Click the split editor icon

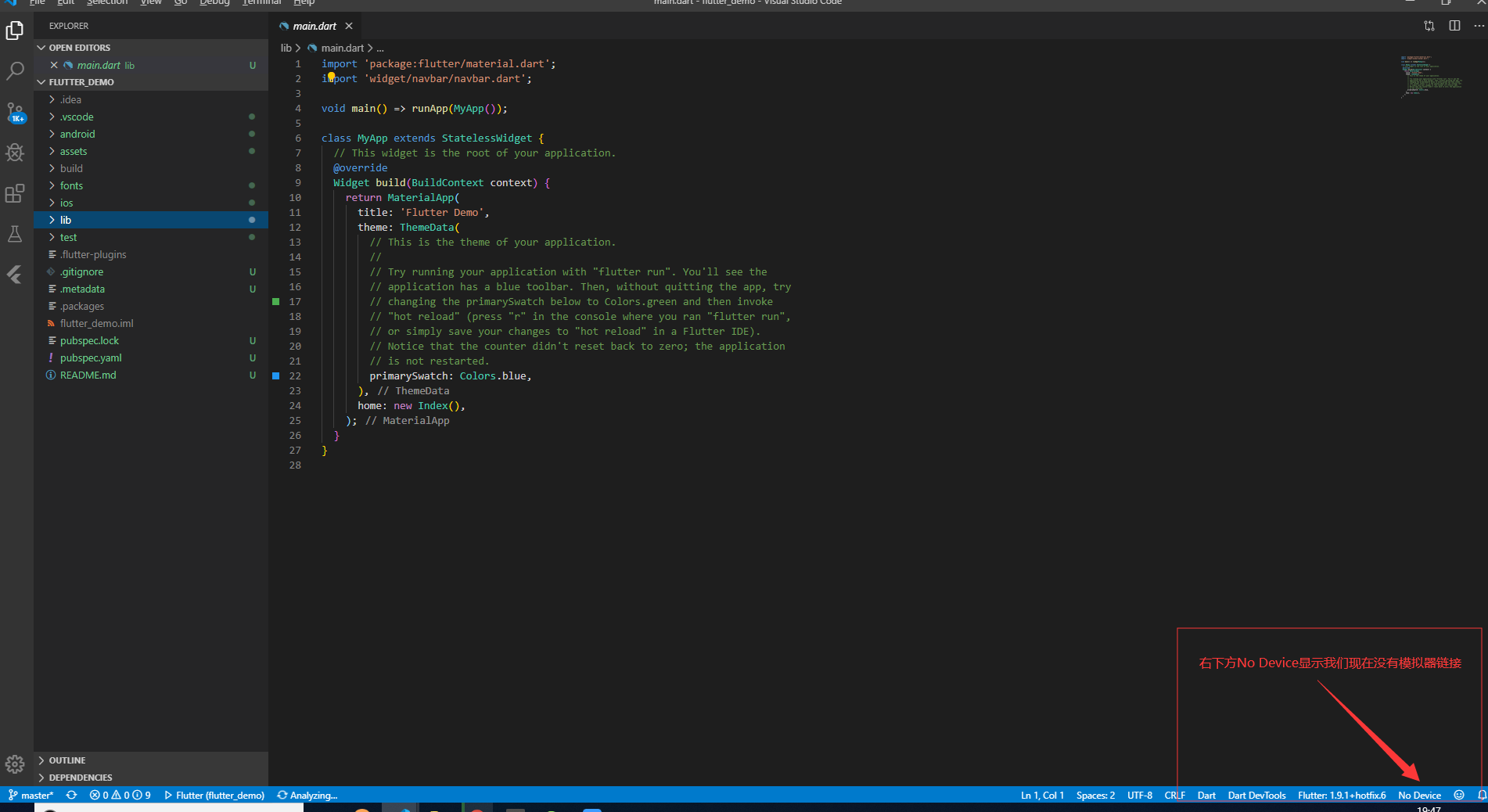click(1454, 26)
